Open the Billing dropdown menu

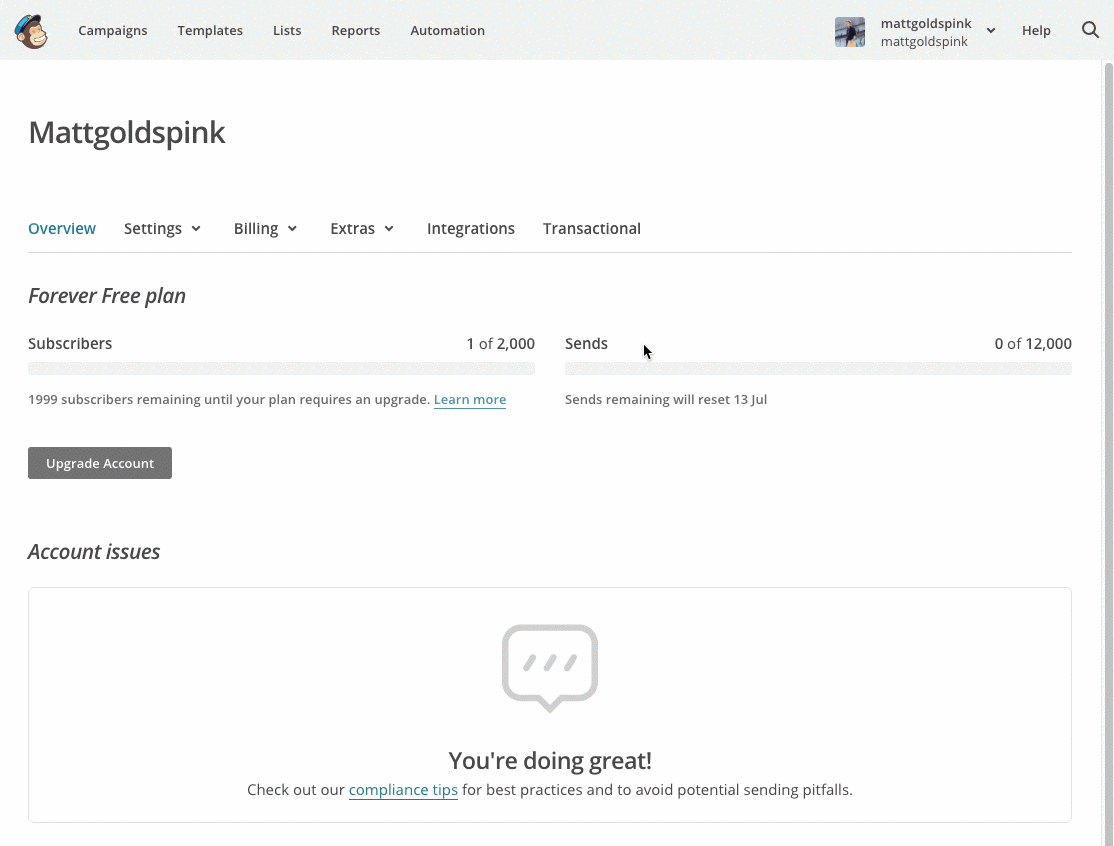[265, 228]
